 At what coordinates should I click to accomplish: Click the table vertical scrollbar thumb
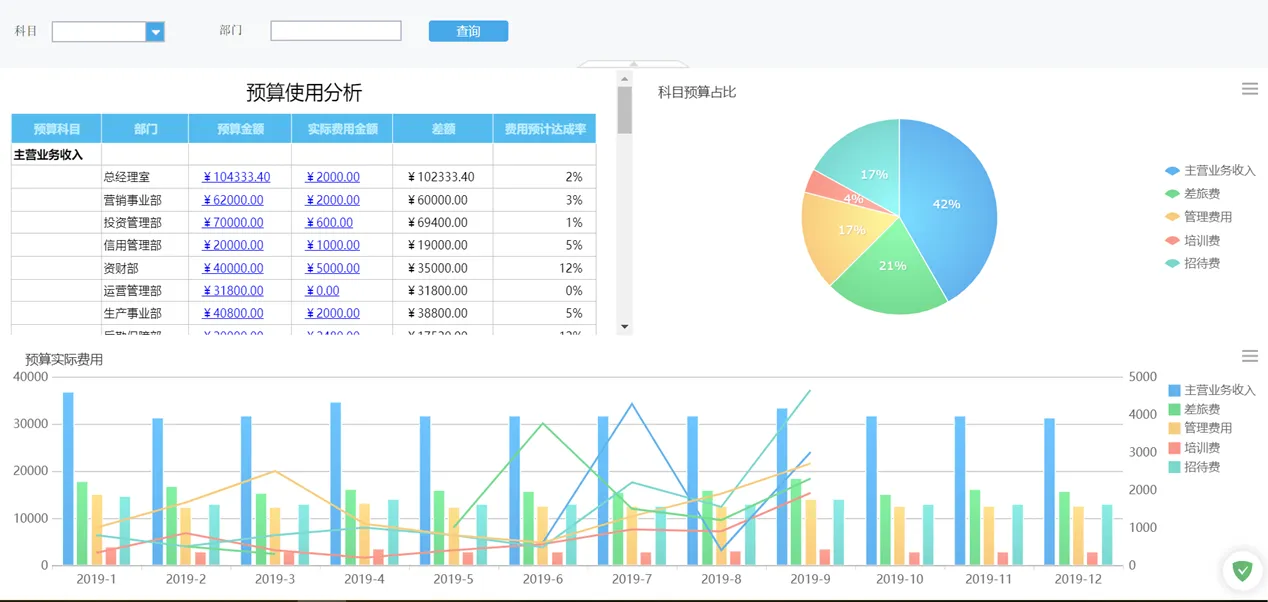pos(625,110)
